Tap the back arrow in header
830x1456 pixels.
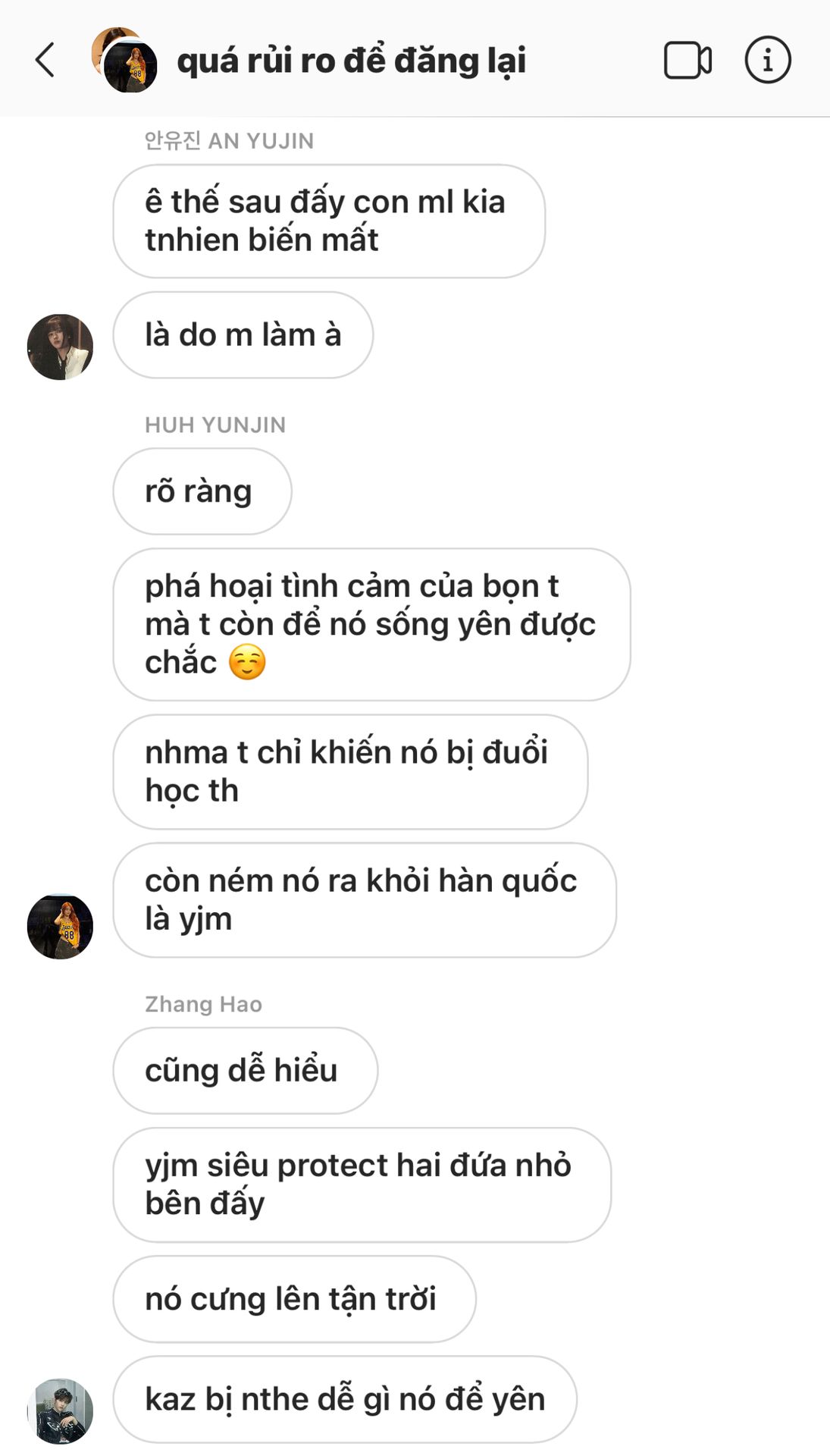[x=45, y=60]
